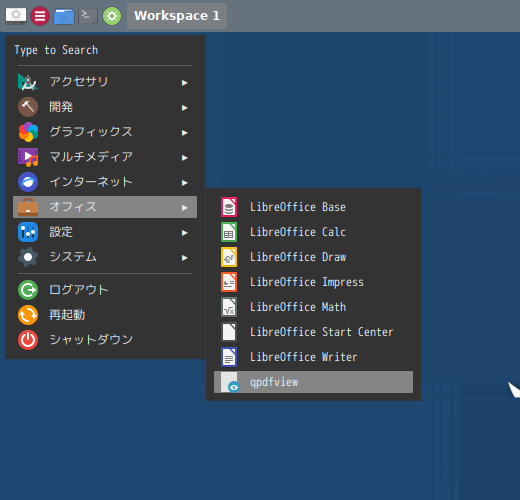Screen dimensions: 520x500
Task: Select the オフィス menu entry
Action: [105, 207]
